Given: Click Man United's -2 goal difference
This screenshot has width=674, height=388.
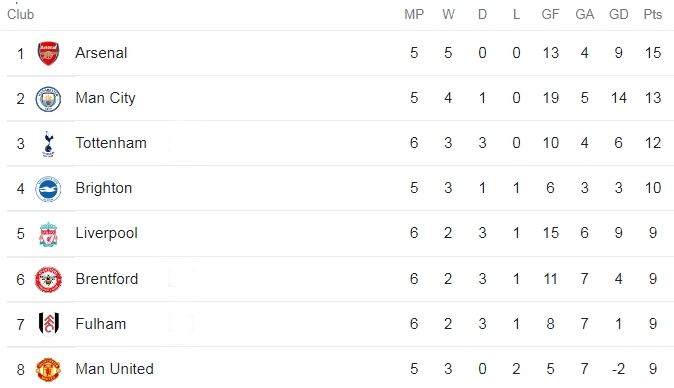Looking at the screenshot, I should point(618,369).
